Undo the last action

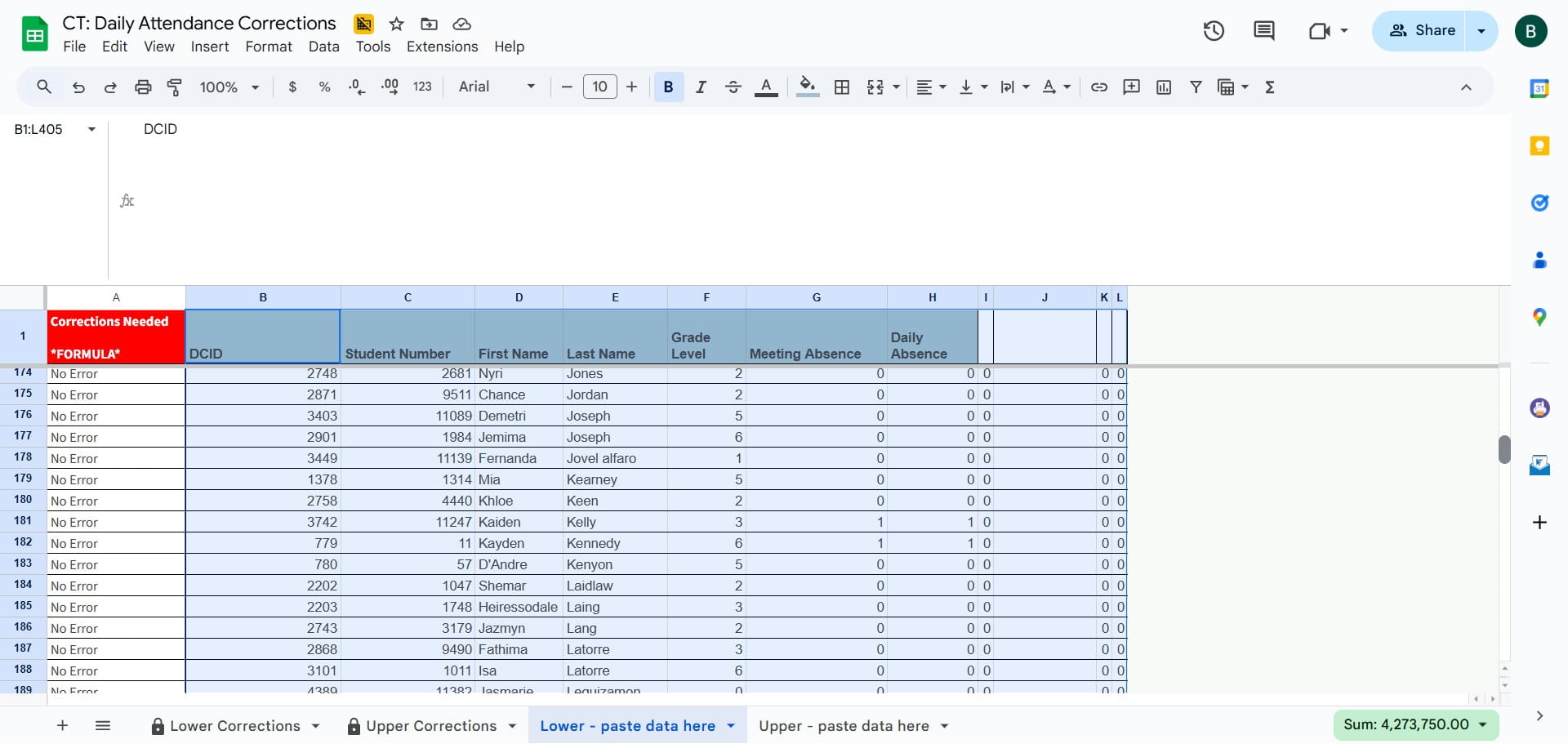78,87
